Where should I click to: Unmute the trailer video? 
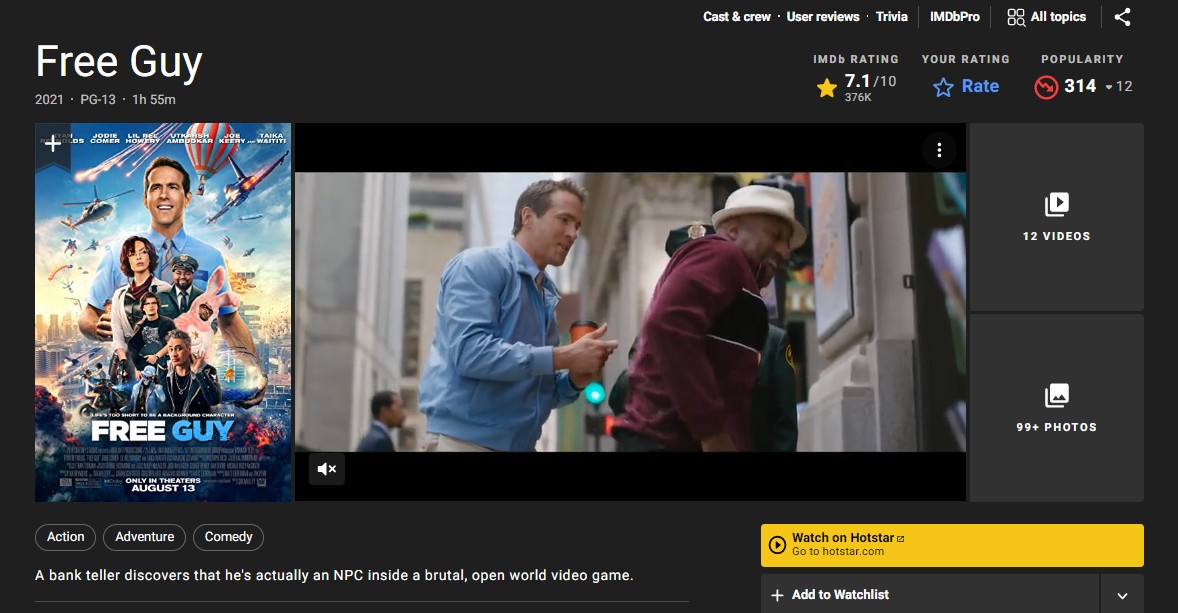(x=327, y=469)
